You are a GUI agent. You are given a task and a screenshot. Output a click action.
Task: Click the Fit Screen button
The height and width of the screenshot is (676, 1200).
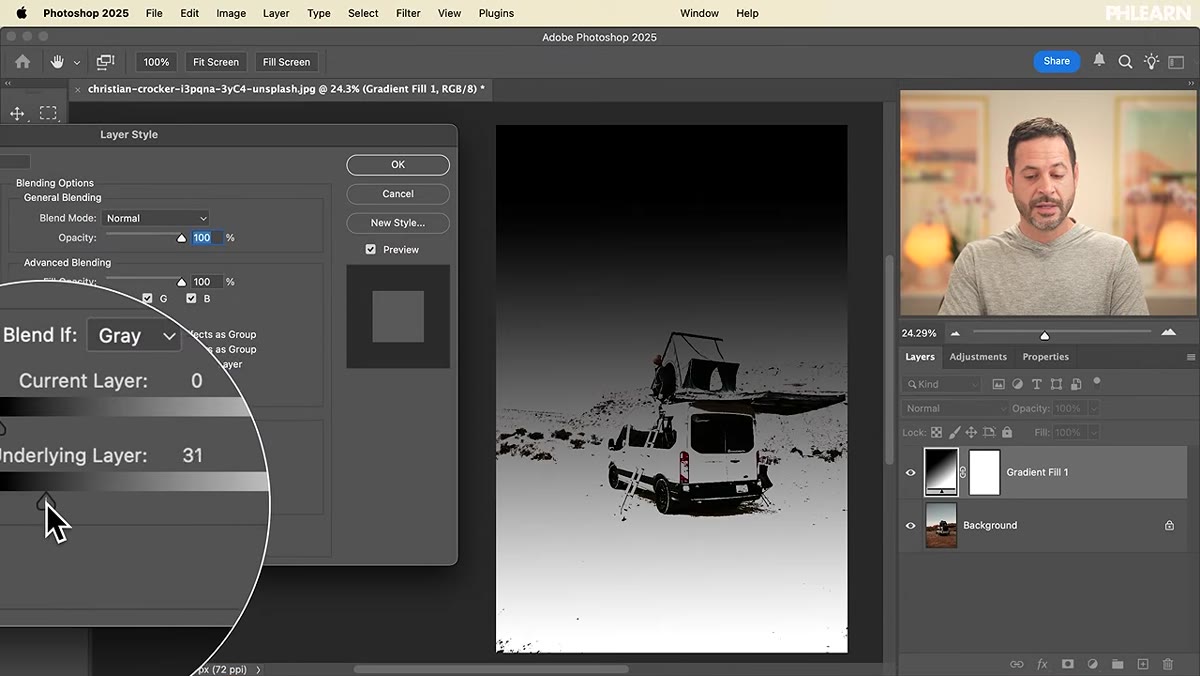coord(216,62)
